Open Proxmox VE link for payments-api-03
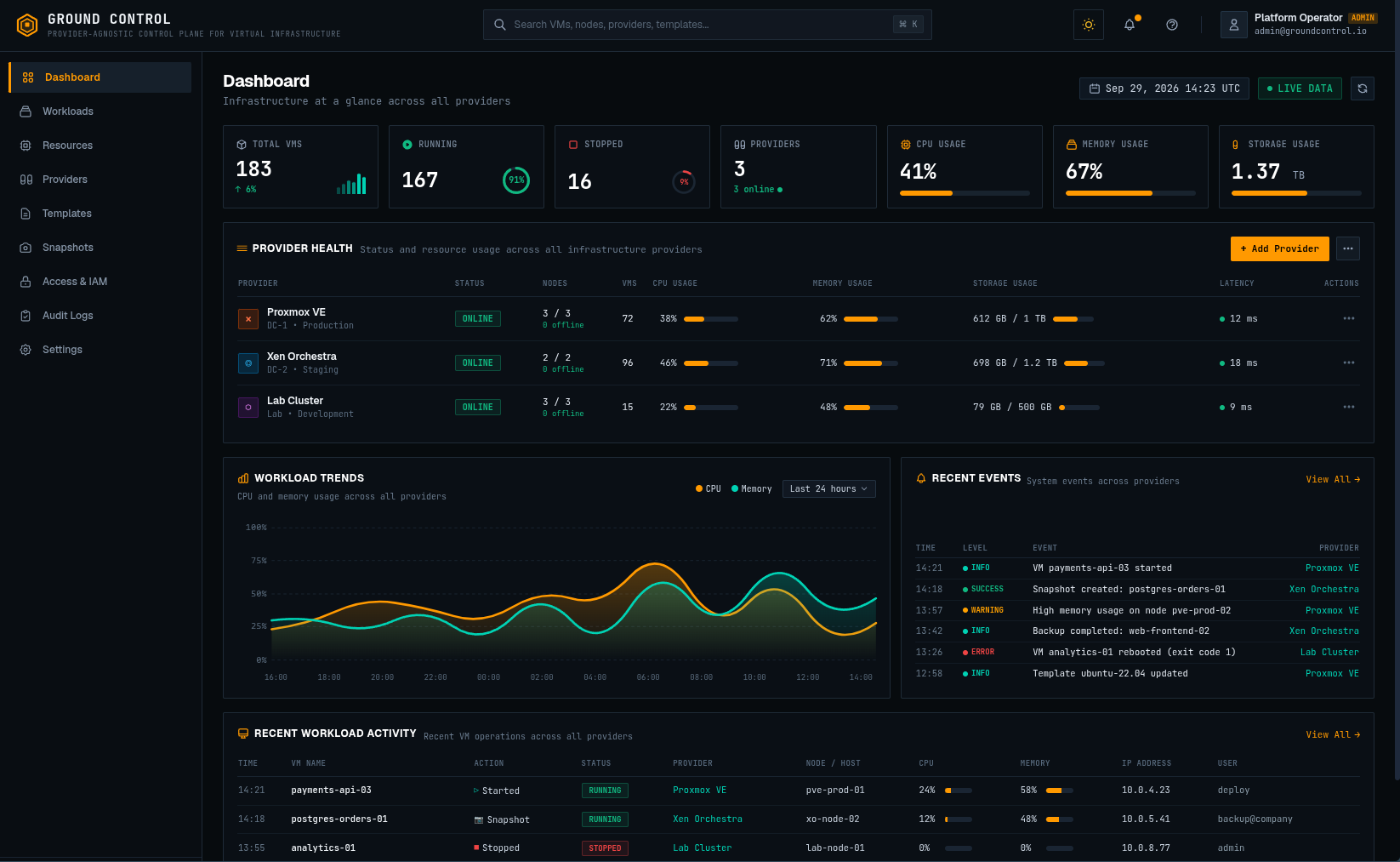 699,791
